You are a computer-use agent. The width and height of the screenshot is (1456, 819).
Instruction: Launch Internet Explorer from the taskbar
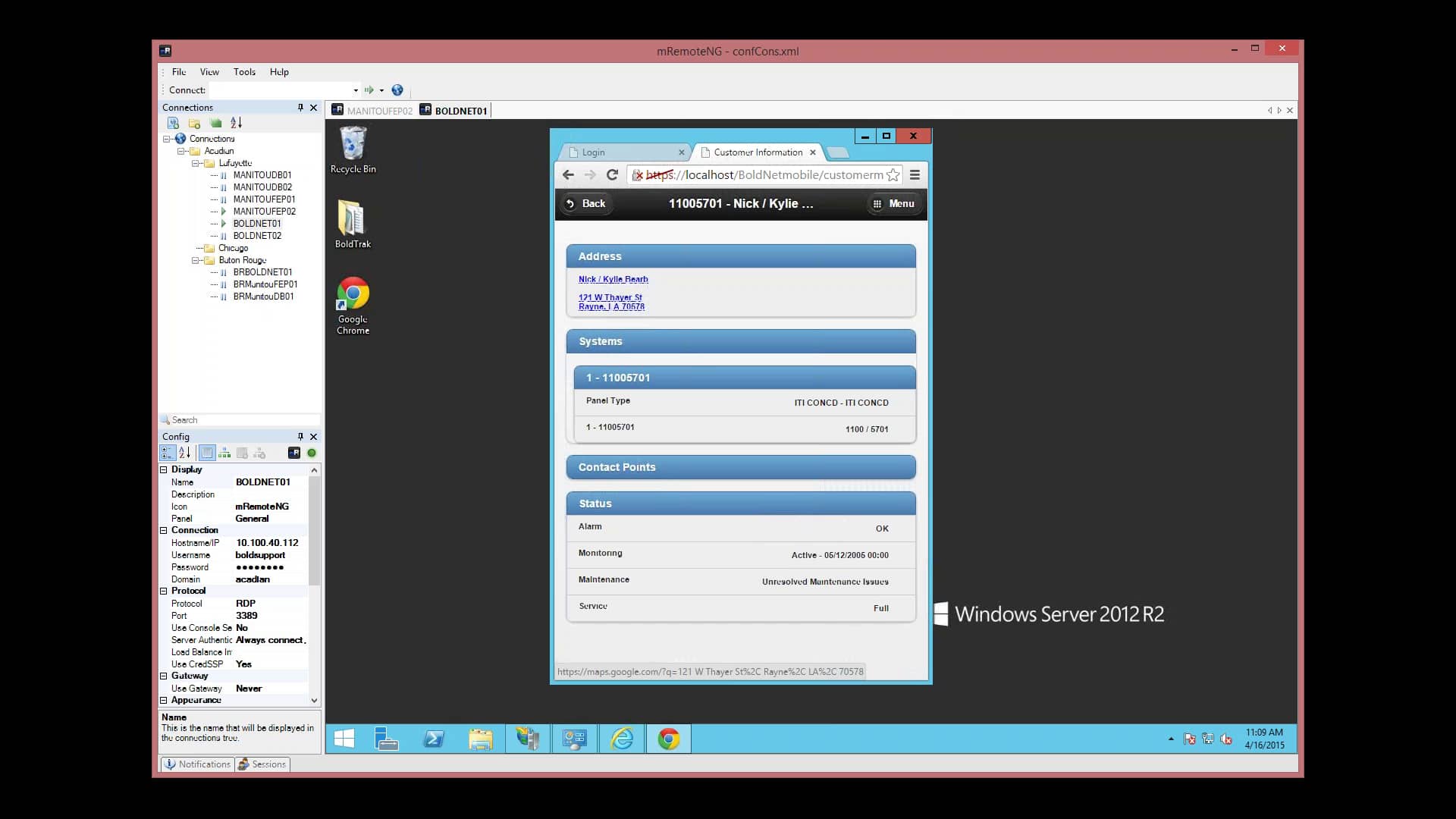point(622,738)
